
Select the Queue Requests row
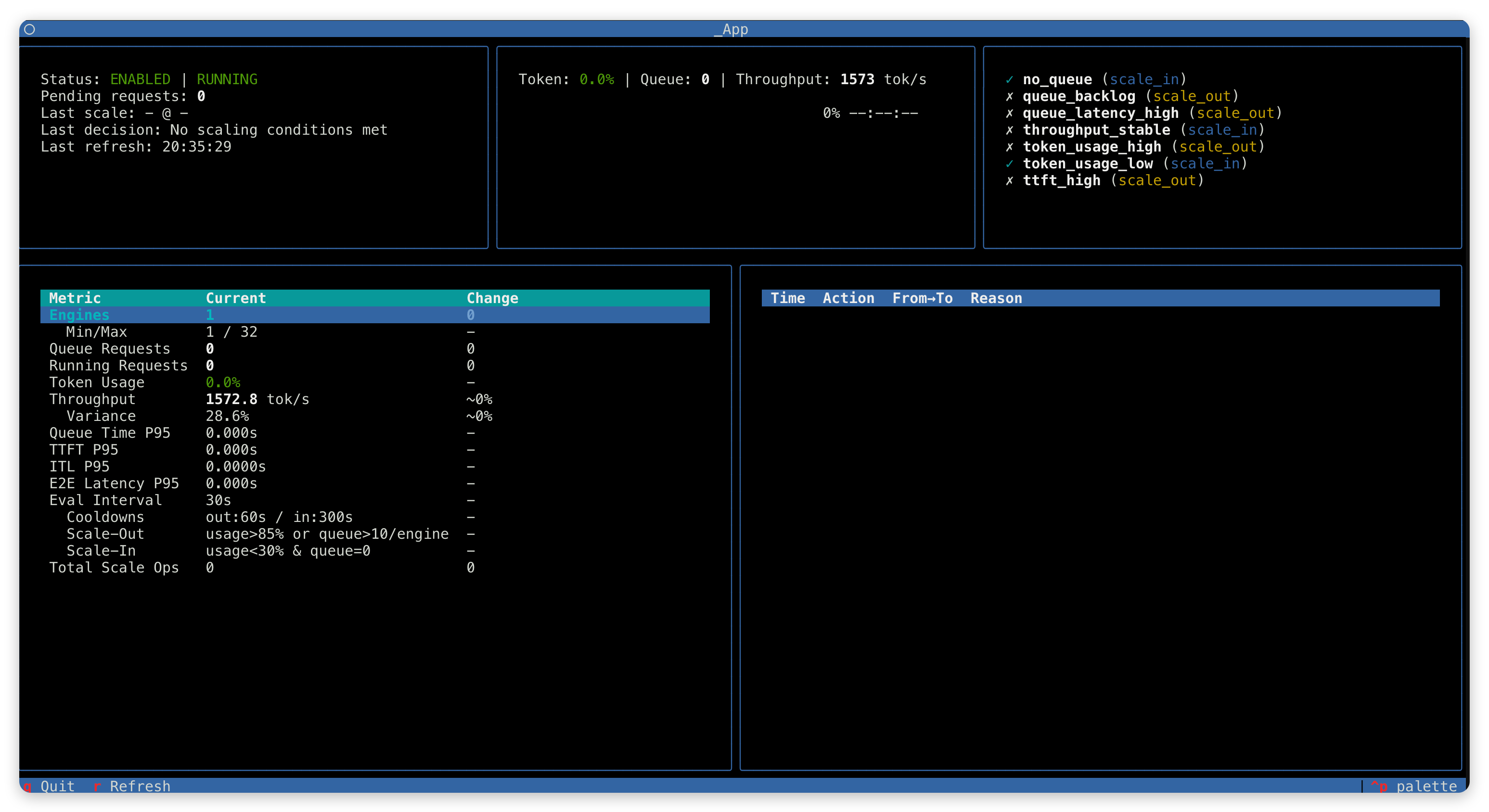(374, 348)
